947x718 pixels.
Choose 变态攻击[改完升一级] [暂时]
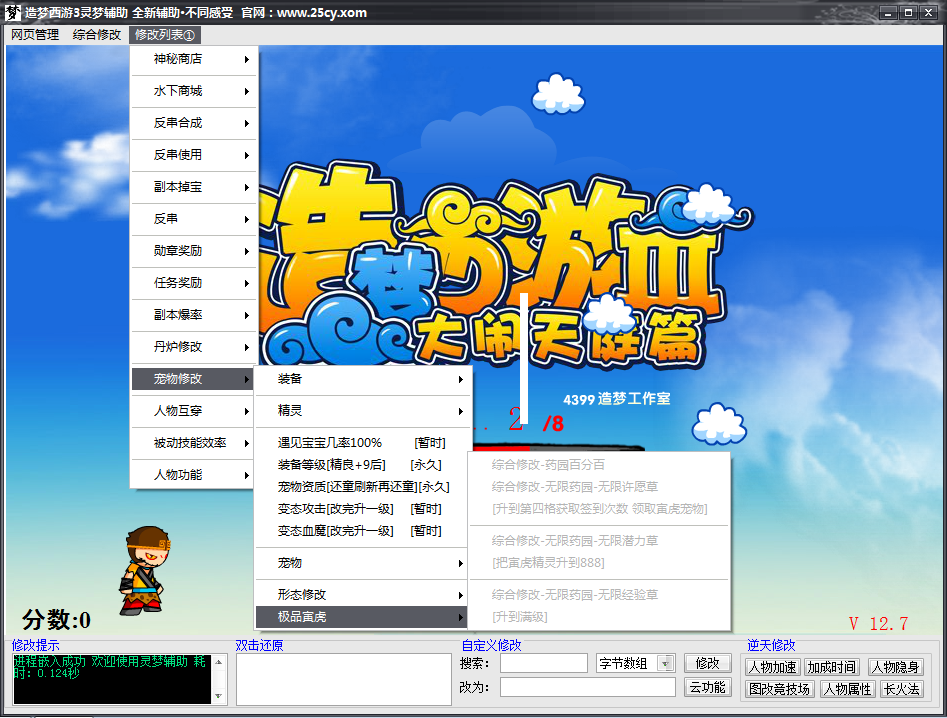[x=363, y=509]
